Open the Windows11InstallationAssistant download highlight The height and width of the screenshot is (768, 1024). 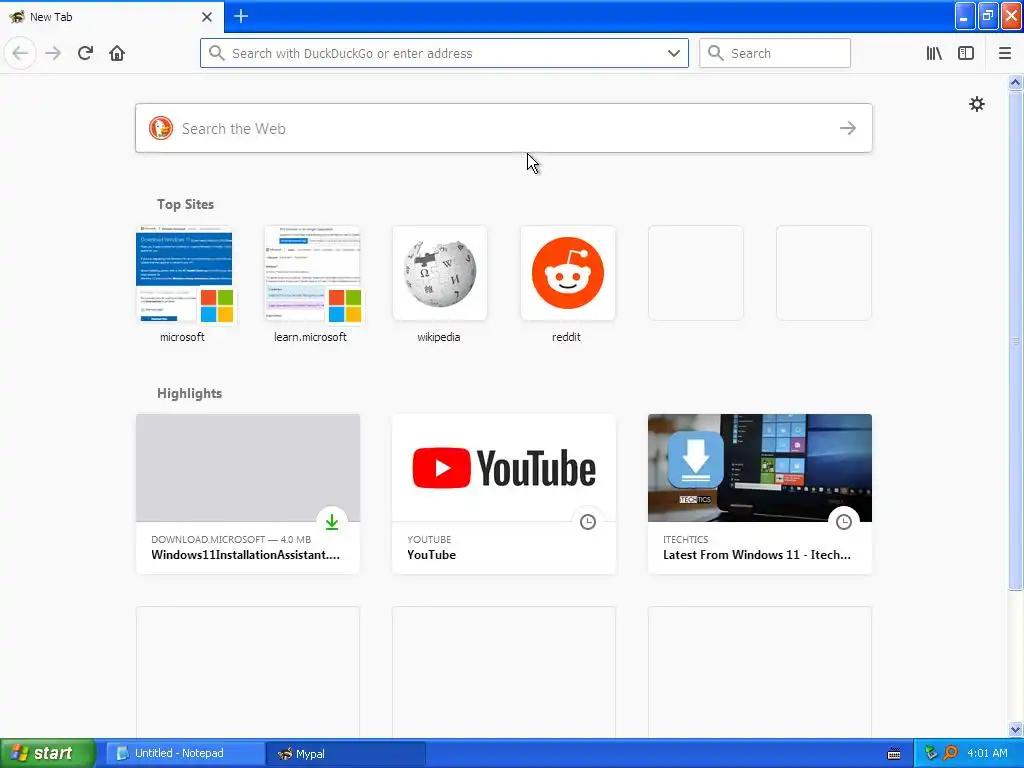248,494
